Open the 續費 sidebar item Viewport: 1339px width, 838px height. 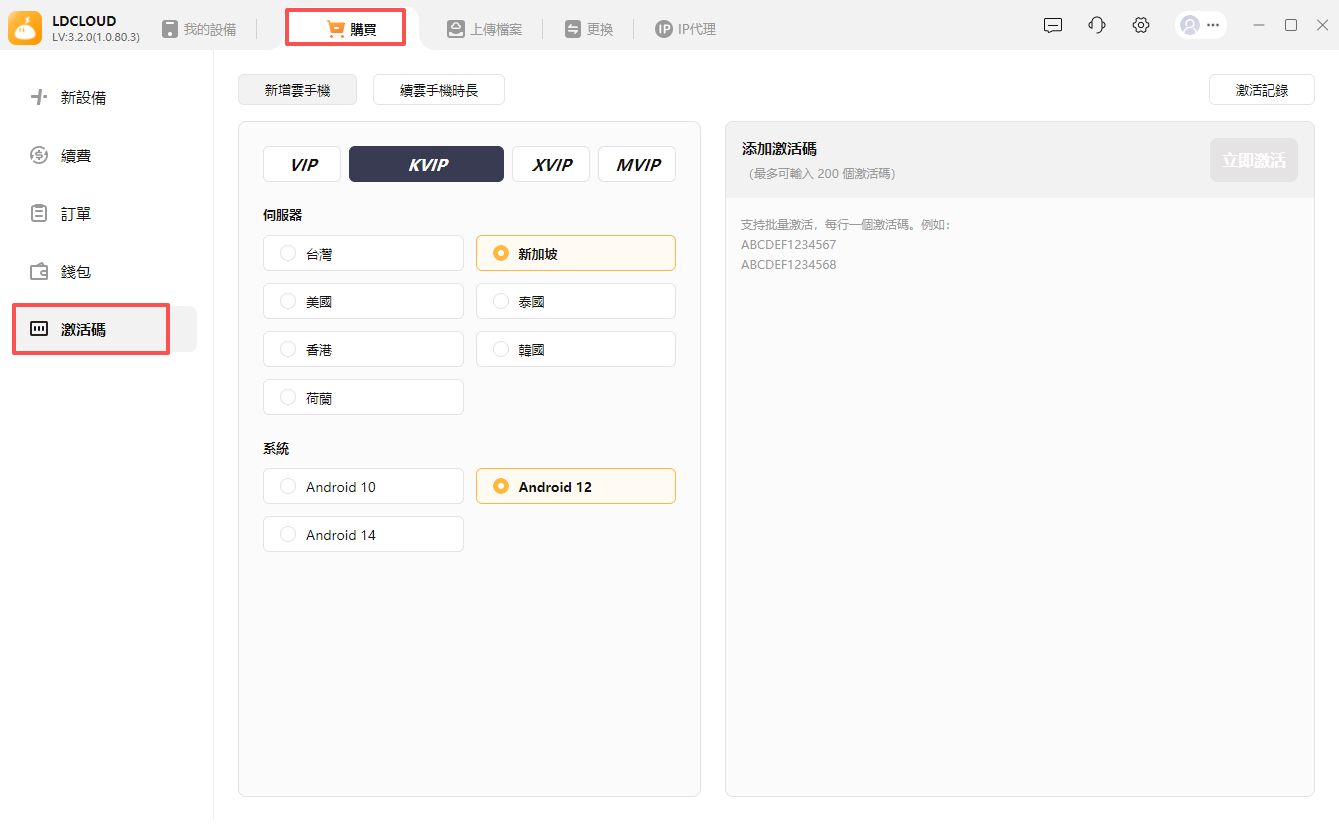76,156
